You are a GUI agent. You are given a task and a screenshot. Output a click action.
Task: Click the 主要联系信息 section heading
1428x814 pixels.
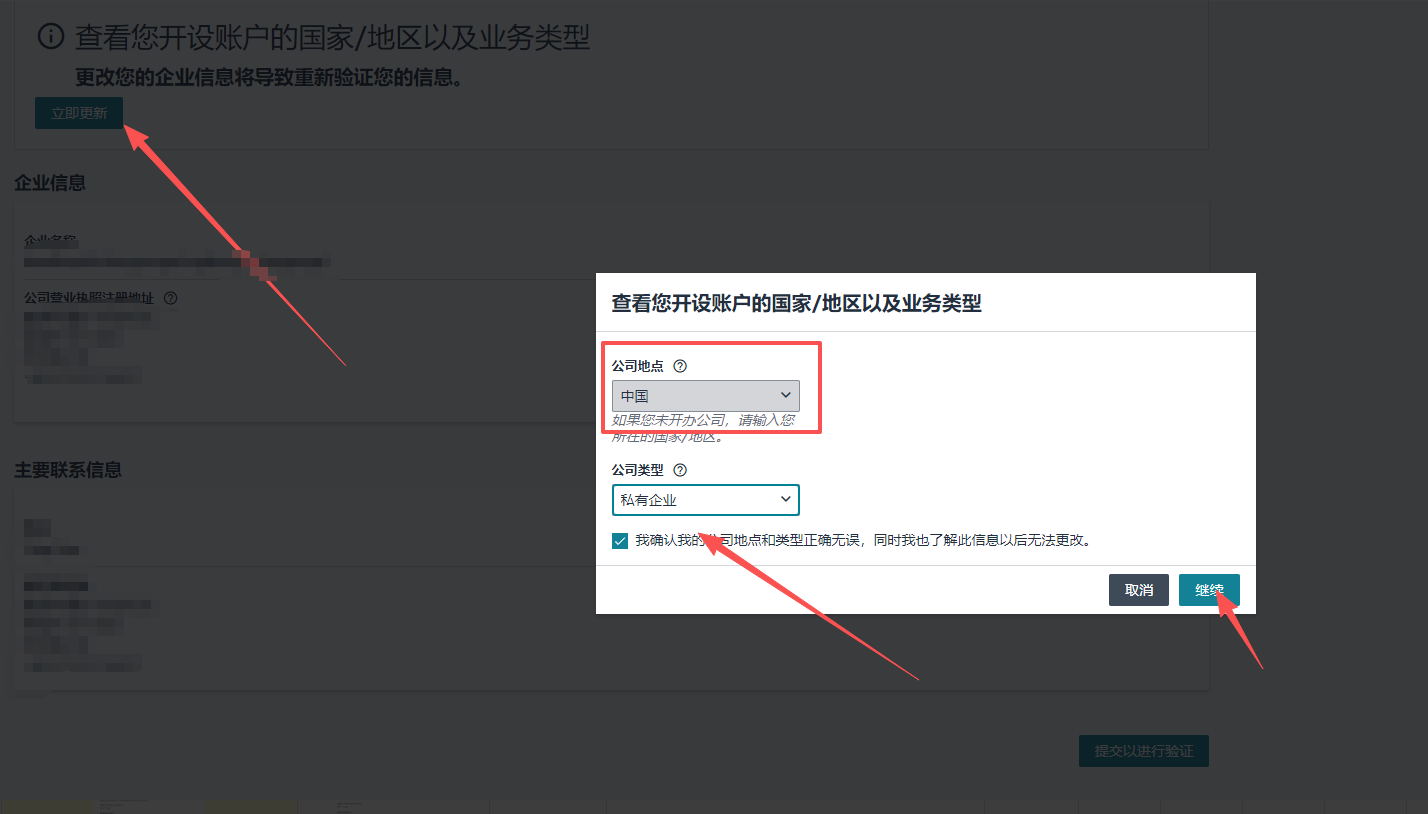pyautogui.click(x=68, y=470)
